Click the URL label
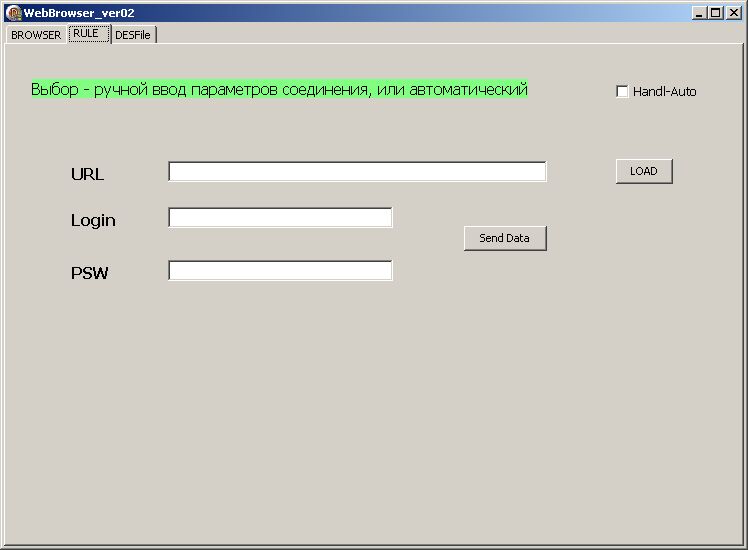The image size is (748, 550). coord(87,174)
